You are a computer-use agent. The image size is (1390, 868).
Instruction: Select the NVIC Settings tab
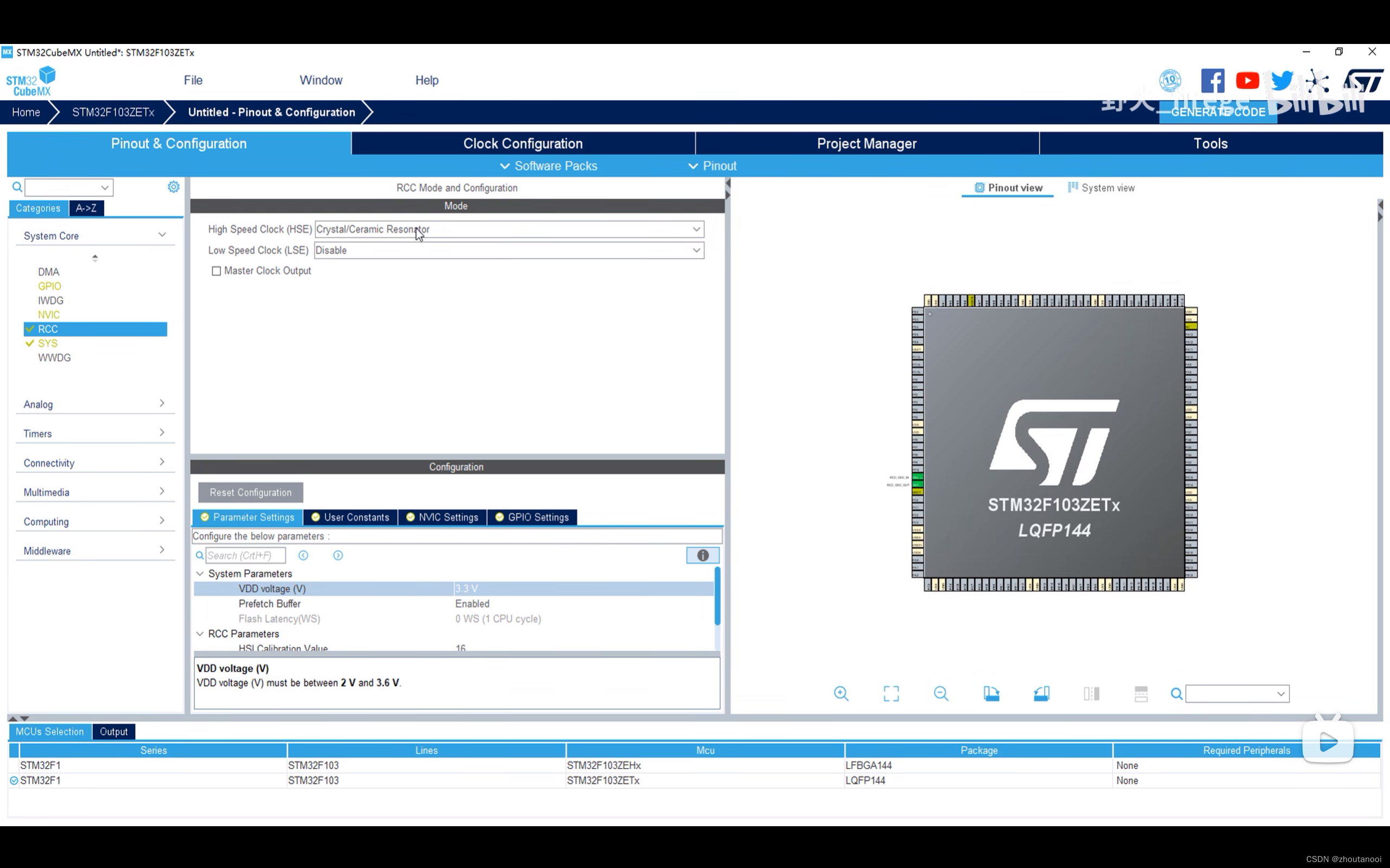coord(448,517)
